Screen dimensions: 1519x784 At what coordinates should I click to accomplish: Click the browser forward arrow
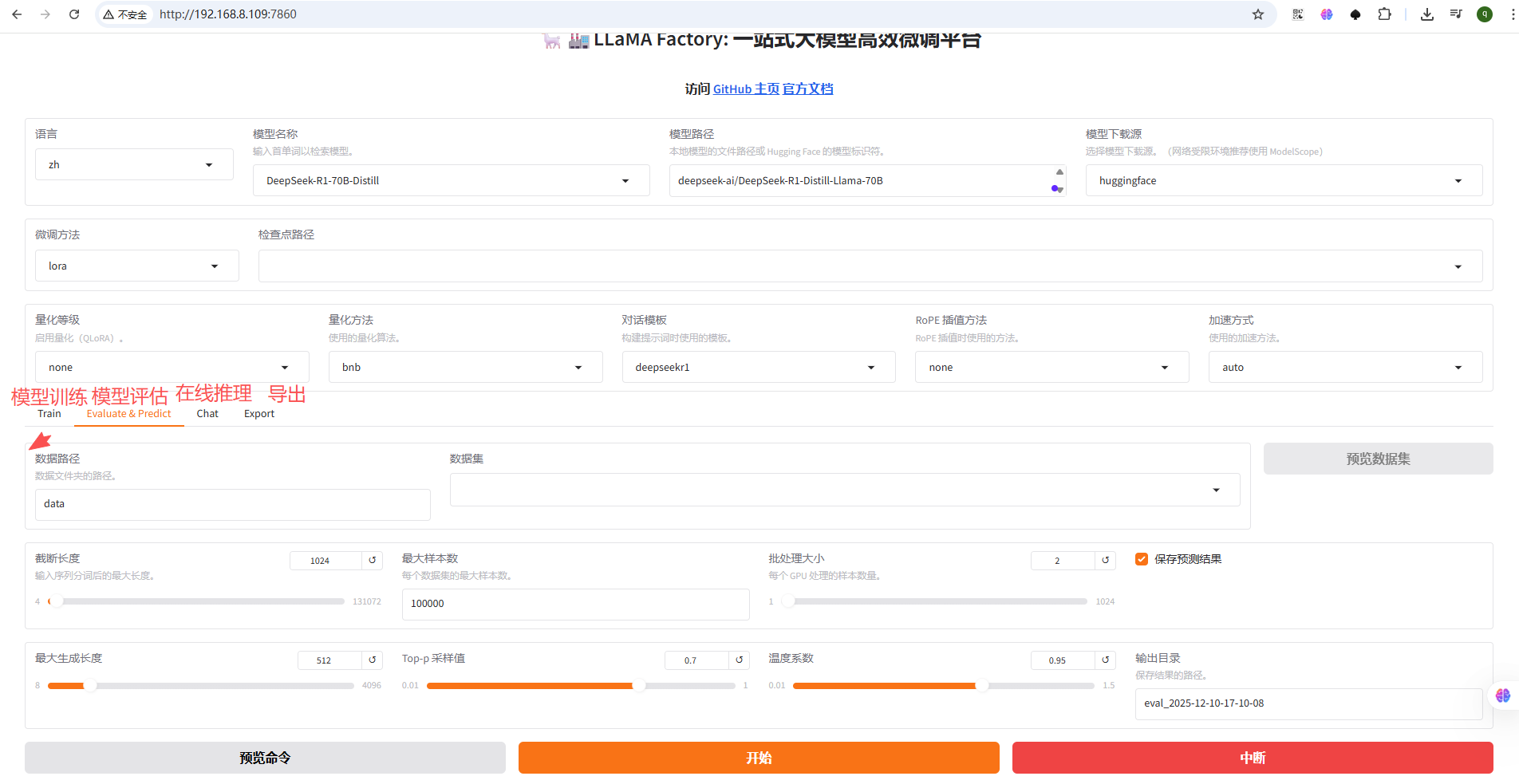pos(45,14)
